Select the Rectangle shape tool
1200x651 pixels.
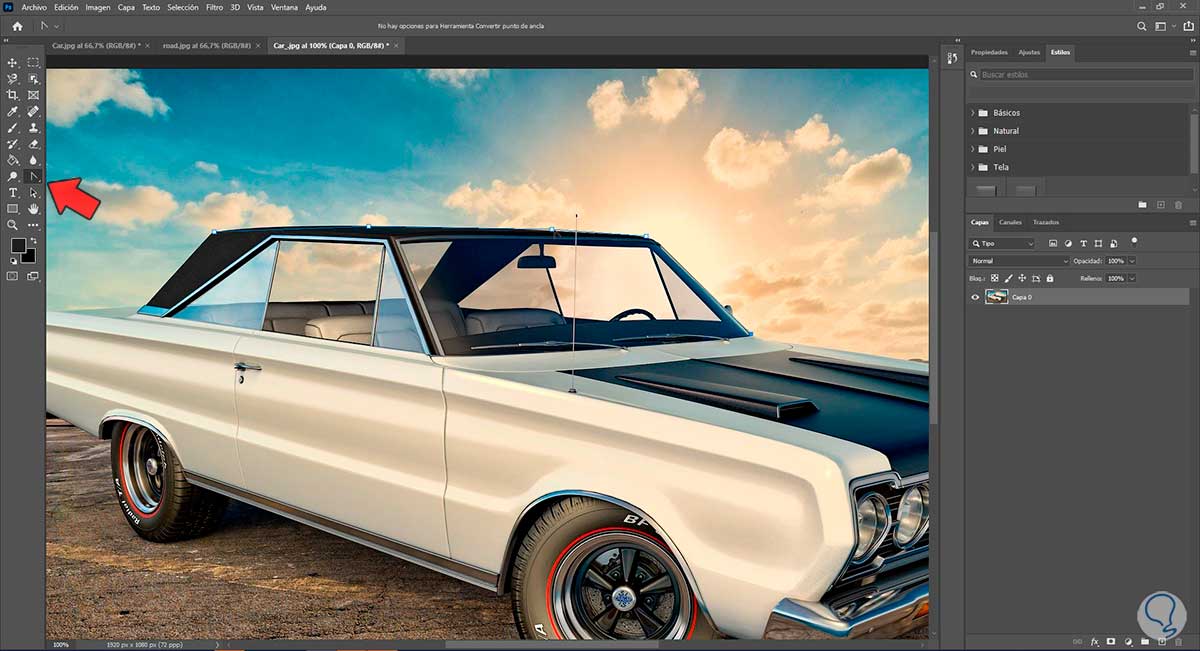[13, 208]
